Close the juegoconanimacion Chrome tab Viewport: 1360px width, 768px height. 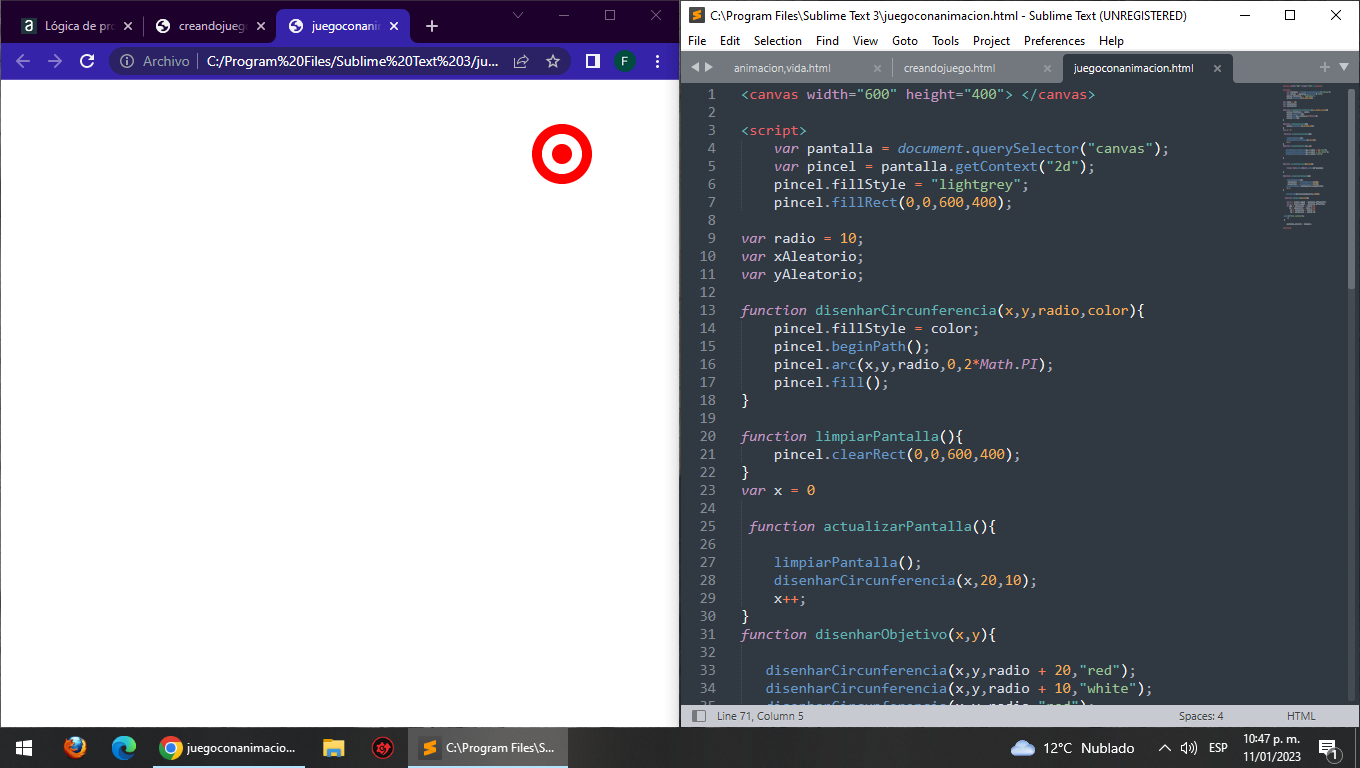point(394,26)
